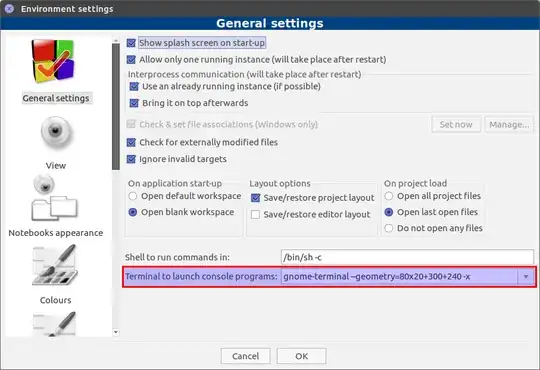Click 'Terminal to launch console programs:' label
Image resolution: width=540 pixels, height=370 pixels.
tap(201, 276)
